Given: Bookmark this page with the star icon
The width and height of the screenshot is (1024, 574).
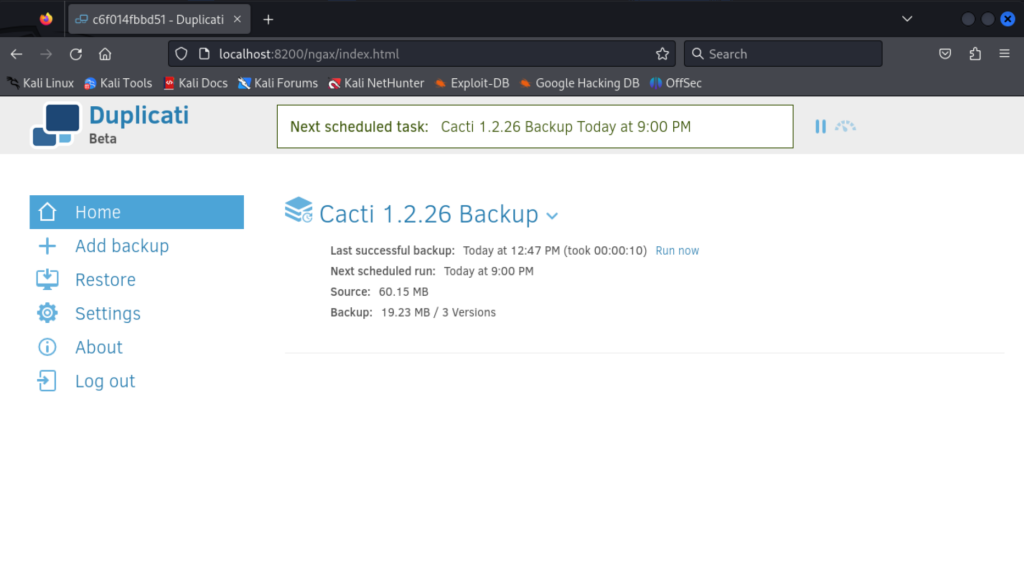Looking at the screenshot, I should coord(662,54).
